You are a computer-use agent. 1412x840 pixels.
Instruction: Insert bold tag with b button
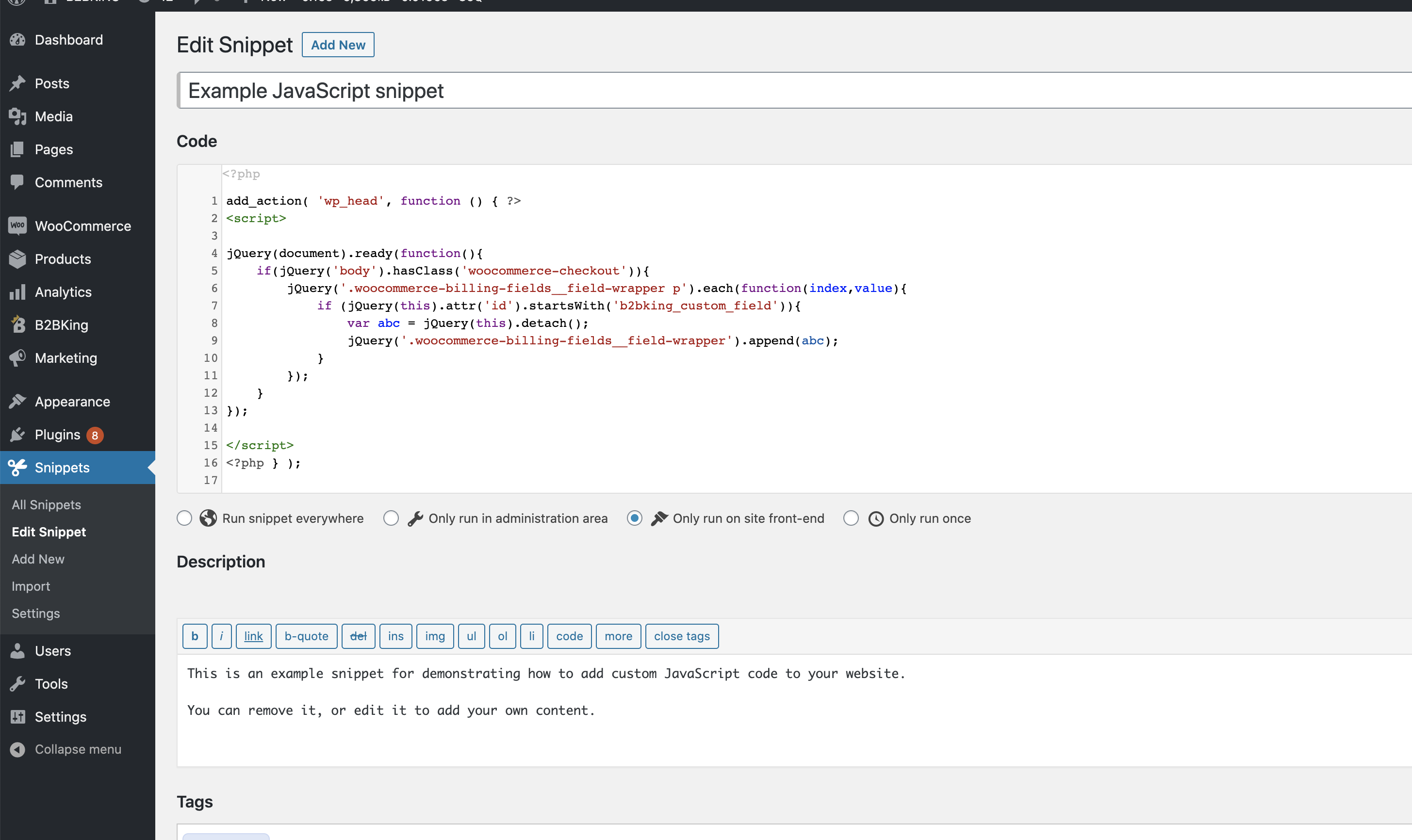195,636
